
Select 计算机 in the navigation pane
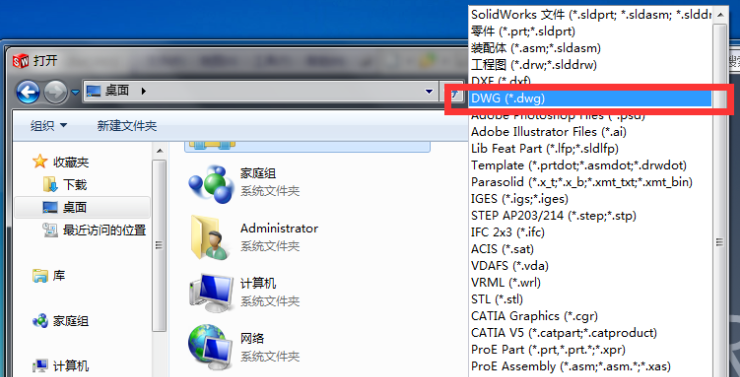tap(71, 366)
